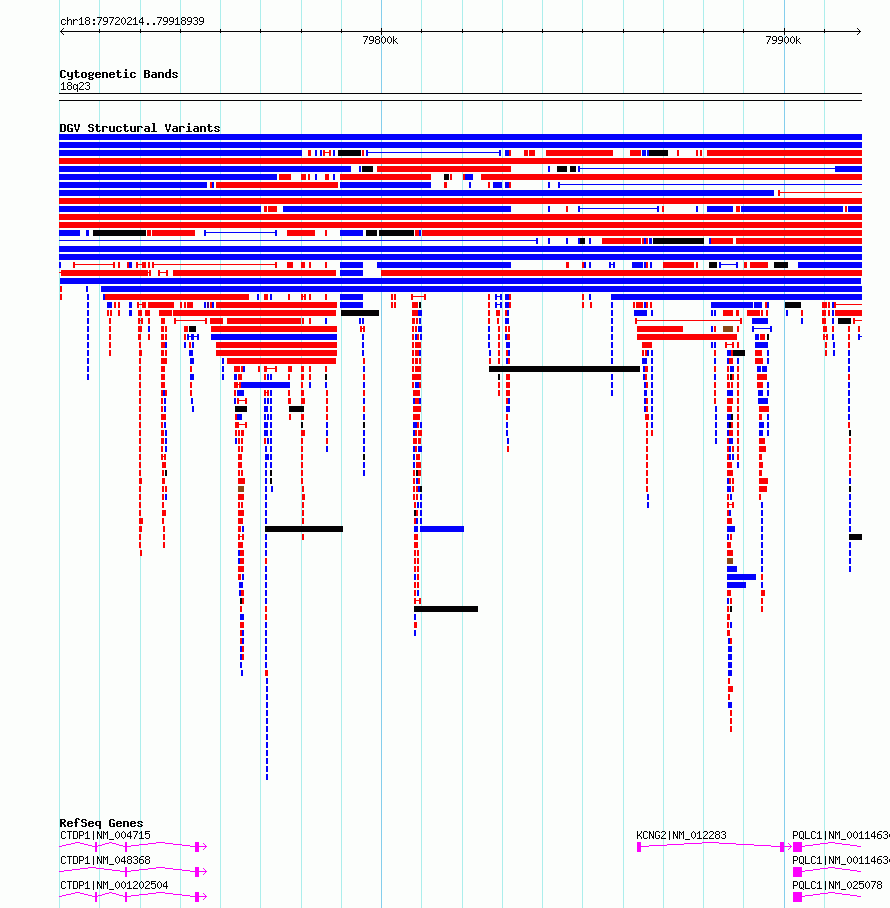Click the CTDP1 NM_004715 transcript glyph

(133, 847)
